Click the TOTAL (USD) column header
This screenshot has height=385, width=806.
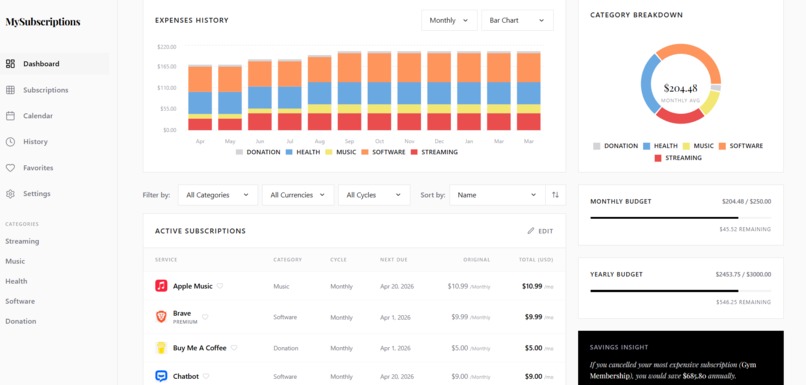536,260
